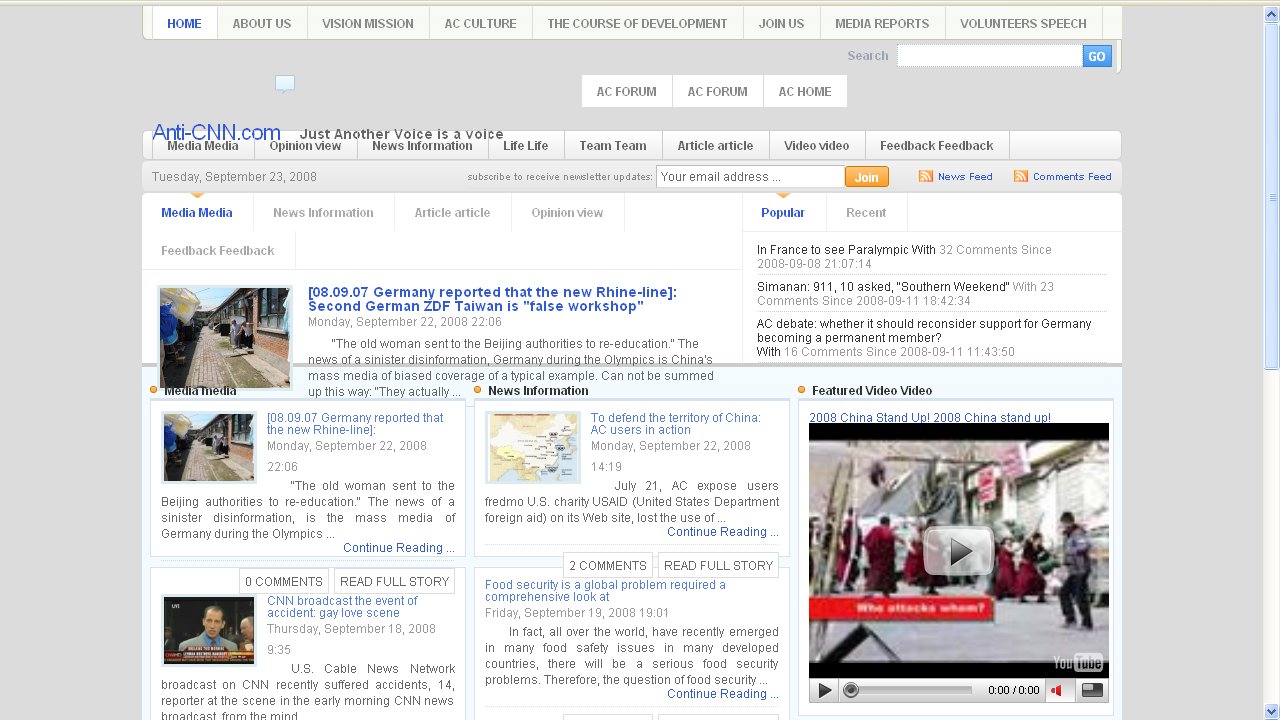
Task: Click the 'Featured Video Video' section heading
Action: click(872, 391)
